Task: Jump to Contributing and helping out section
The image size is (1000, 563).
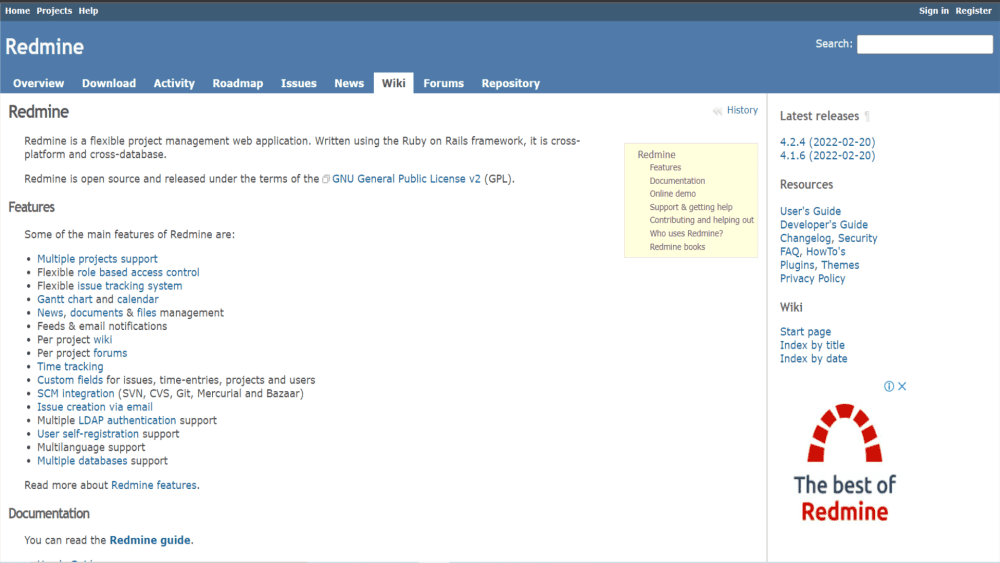Action: [x=702, y=220]
